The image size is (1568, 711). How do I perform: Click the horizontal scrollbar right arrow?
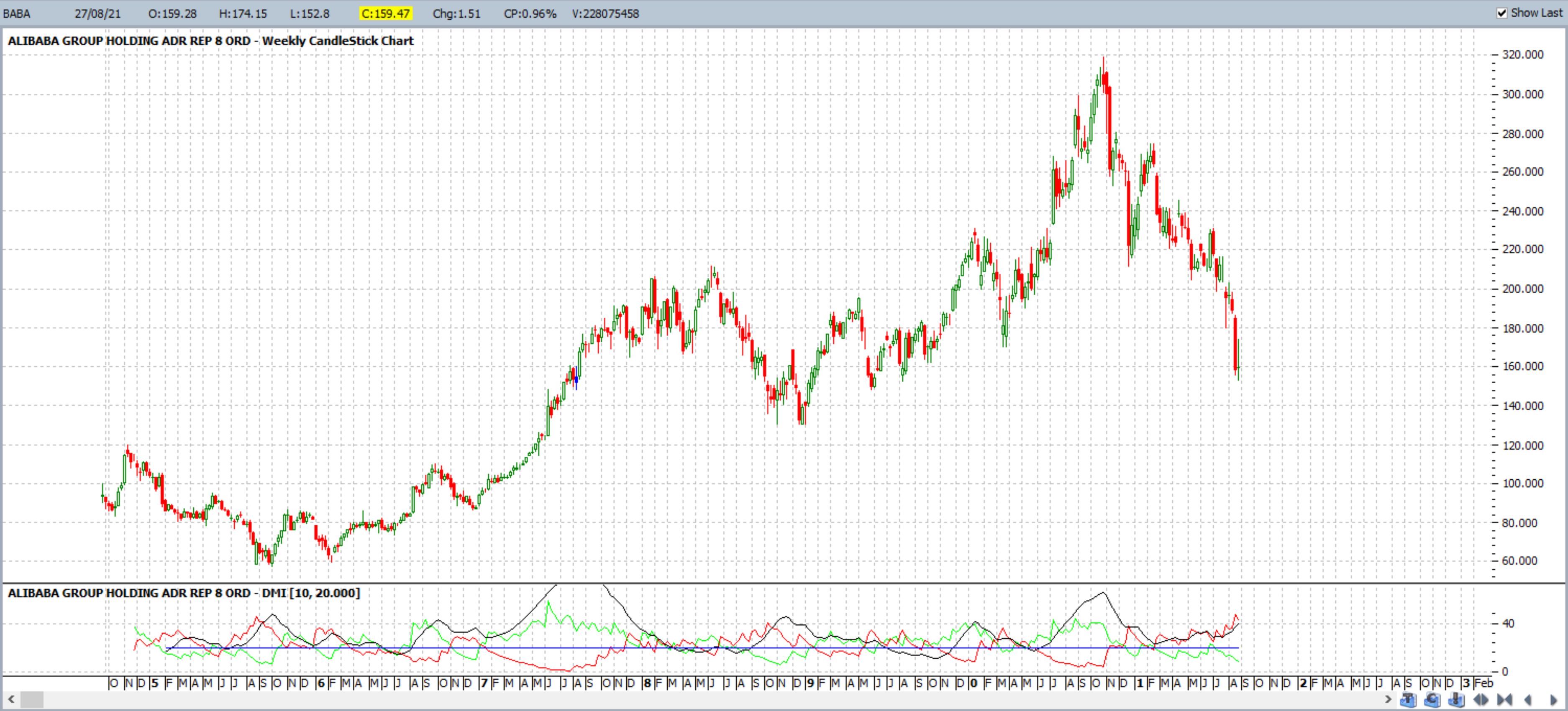1389,699
